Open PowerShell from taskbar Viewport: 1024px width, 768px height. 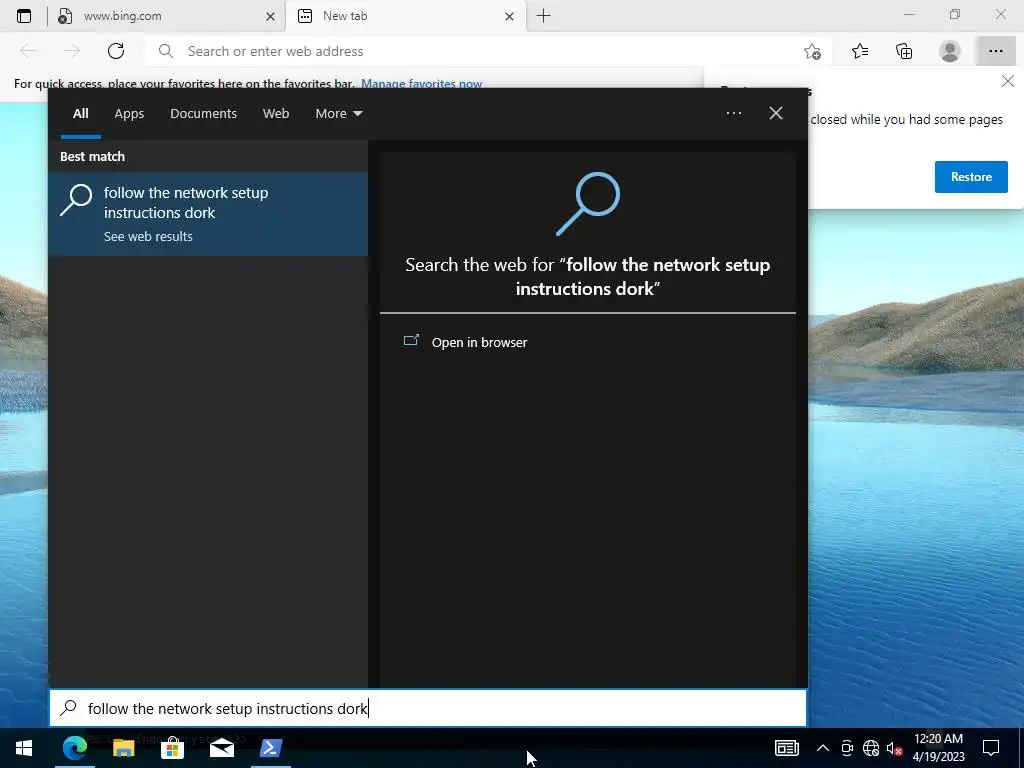tap(270, 748)
